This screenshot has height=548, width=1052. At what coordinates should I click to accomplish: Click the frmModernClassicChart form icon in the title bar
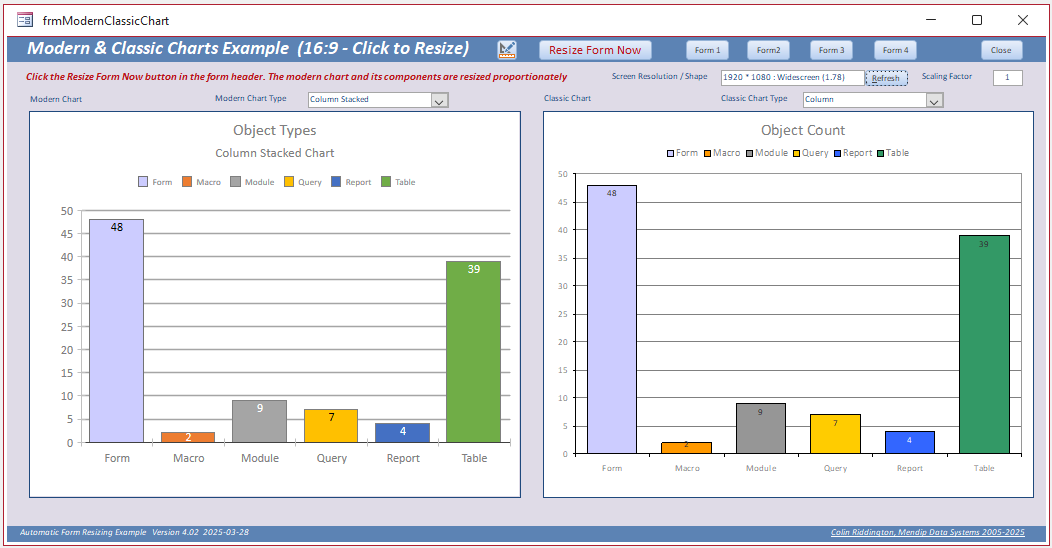coord(25,20)
